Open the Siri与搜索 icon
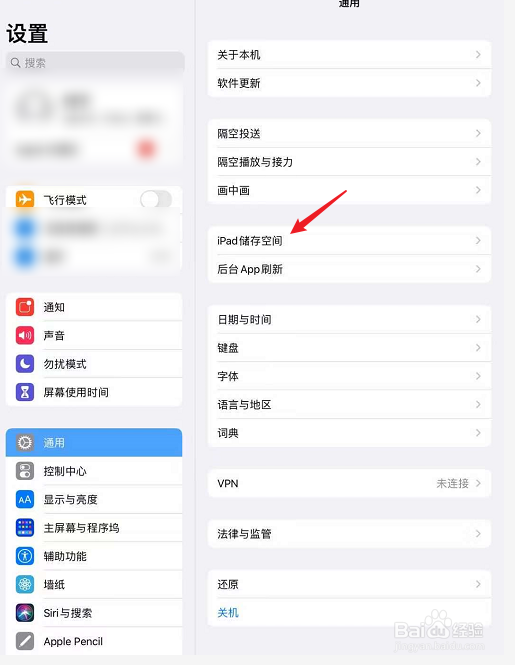This screenshot has height=665, width=515. pyautogui.click(x=25, y=613)
